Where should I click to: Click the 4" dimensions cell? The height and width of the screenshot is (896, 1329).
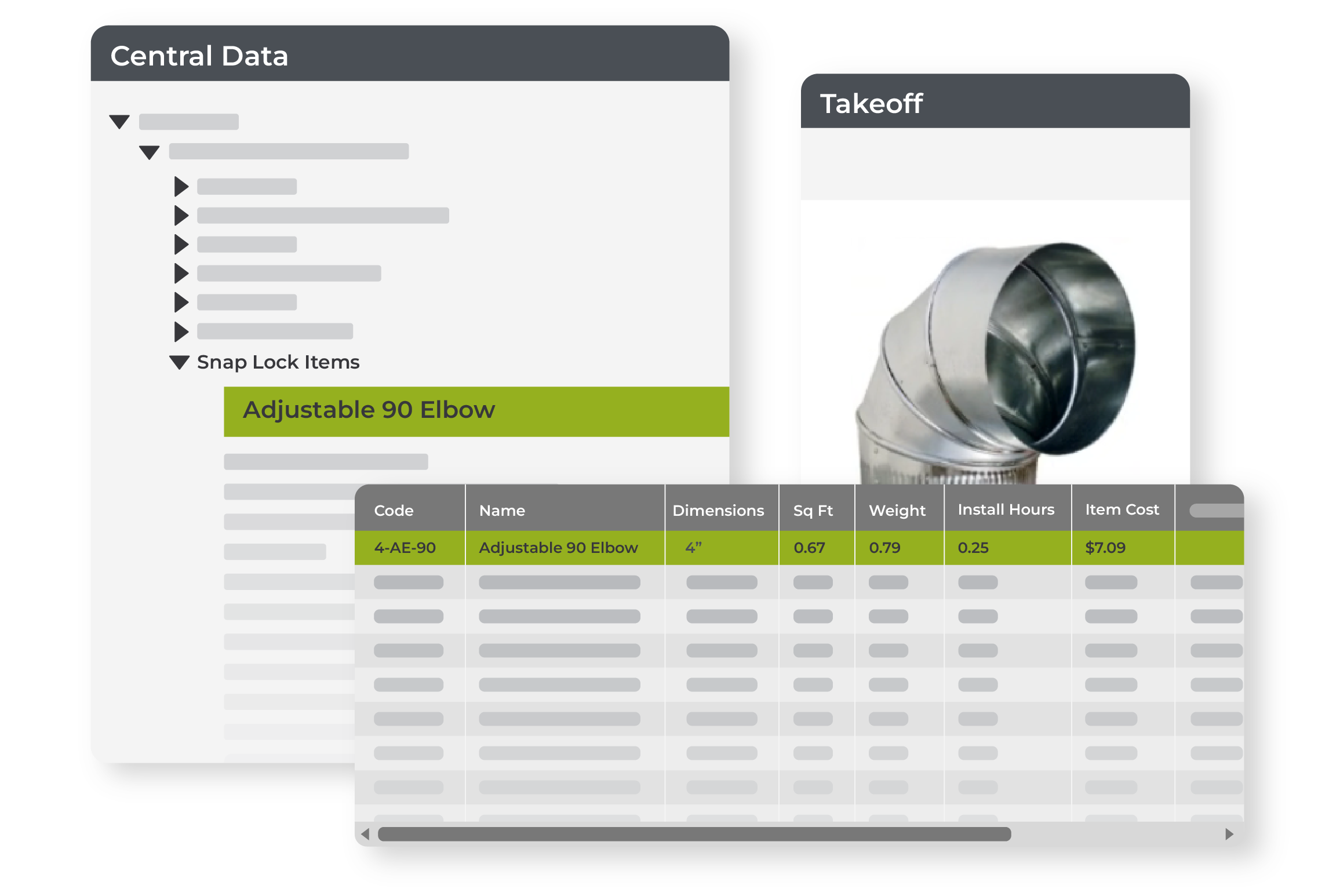coord(722,548)
